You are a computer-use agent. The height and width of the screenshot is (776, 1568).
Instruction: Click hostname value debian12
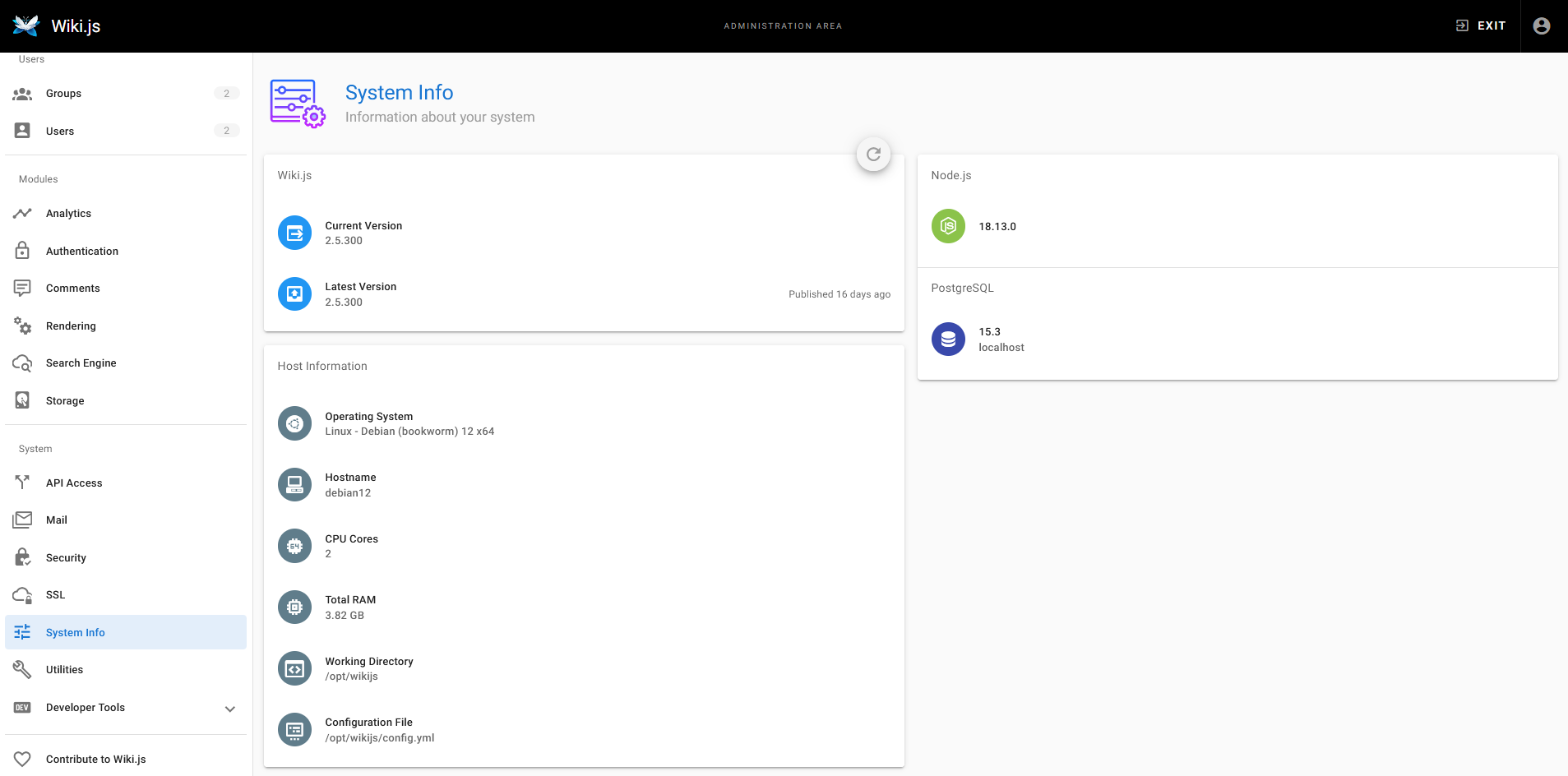[348, 493]
